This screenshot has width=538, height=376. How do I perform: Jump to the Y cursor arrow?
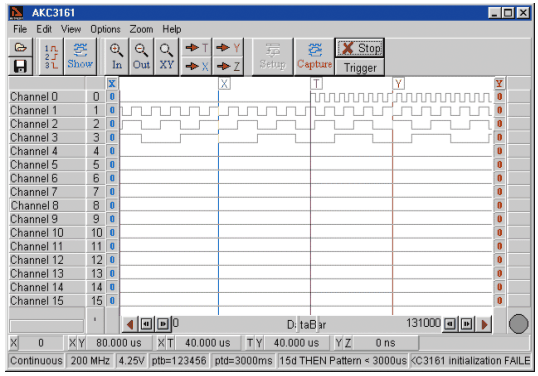[x=228, y=48]
